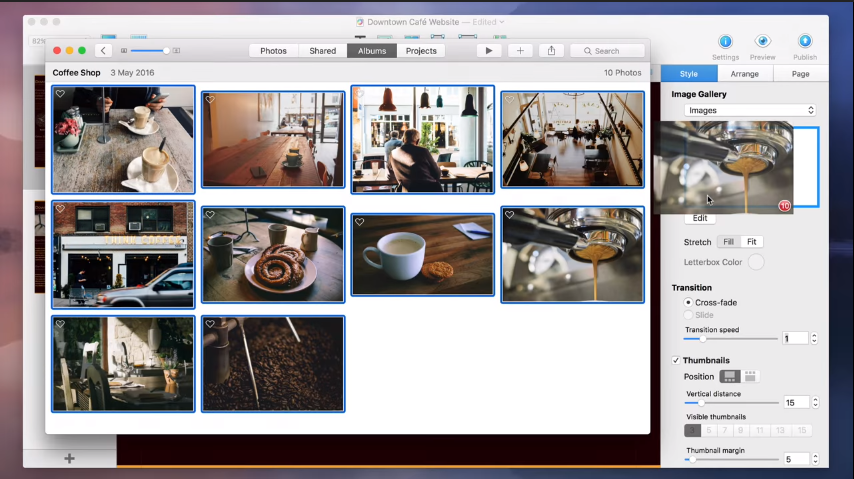Open the Settings icon in the toolbar
This screenshot has width=854, height=479.
[725, 42]
